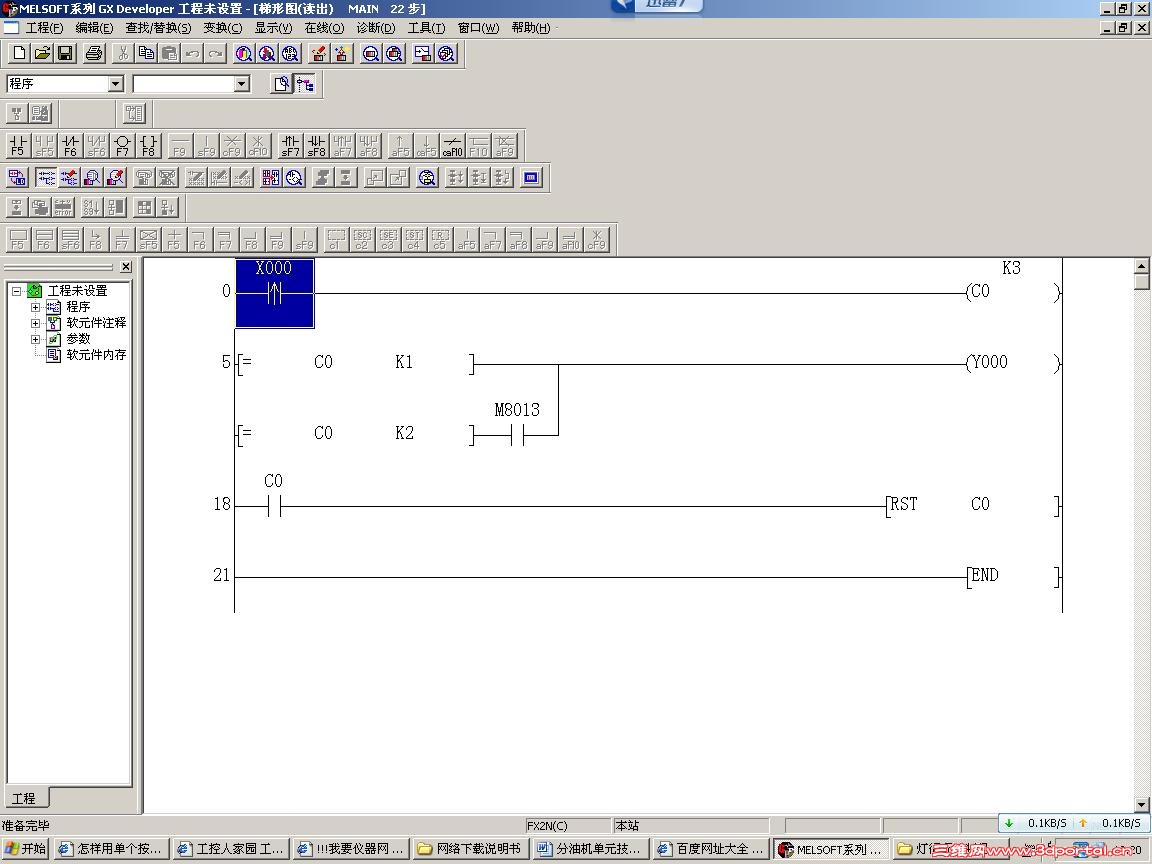
Task: Click the 'error' check program icon
Action: click(63, 208)
